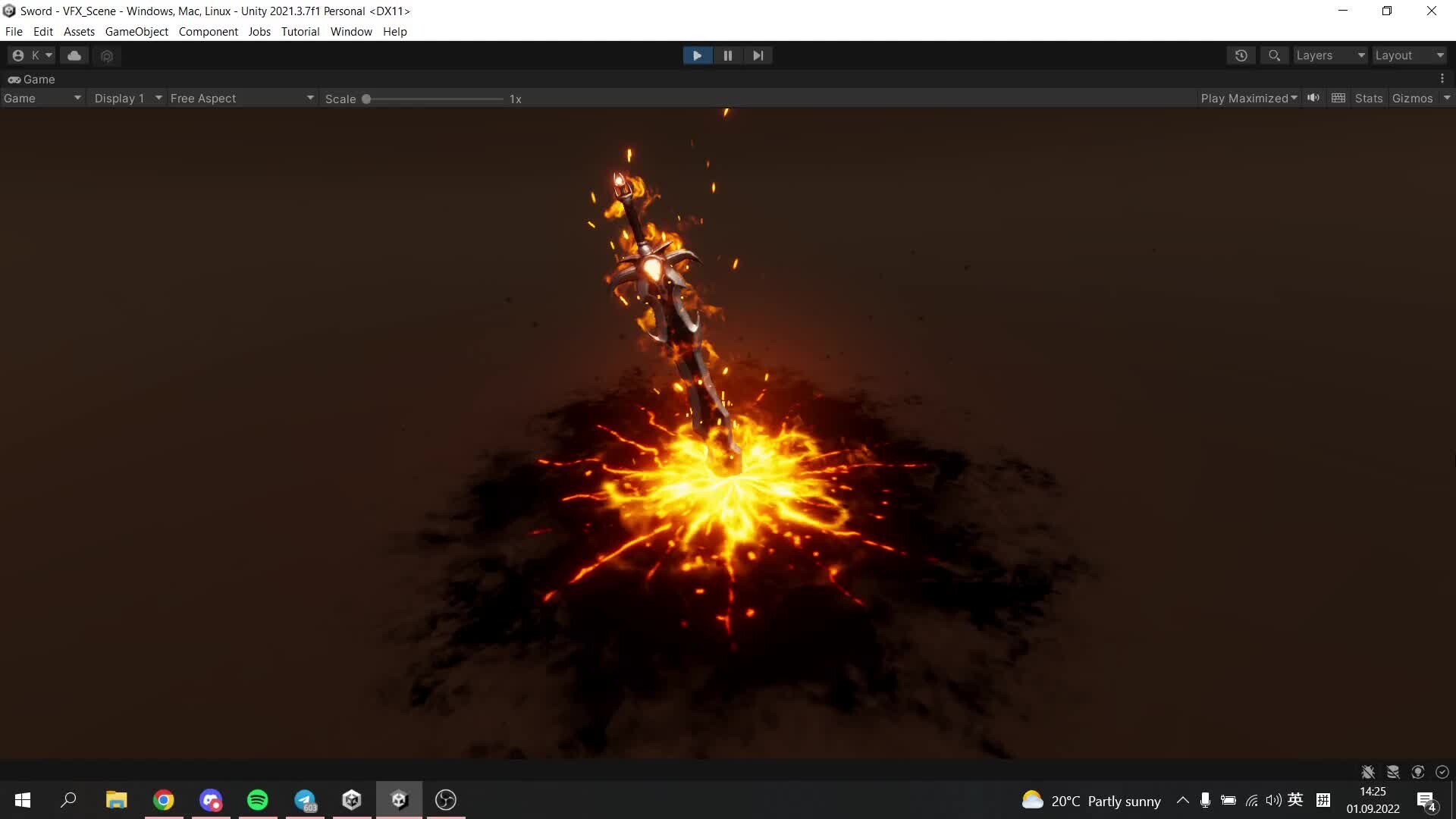The width and height of the screenshot is (1456, 819).
Task: Click the Unity cloud services icon
Action: coord(74,55)
